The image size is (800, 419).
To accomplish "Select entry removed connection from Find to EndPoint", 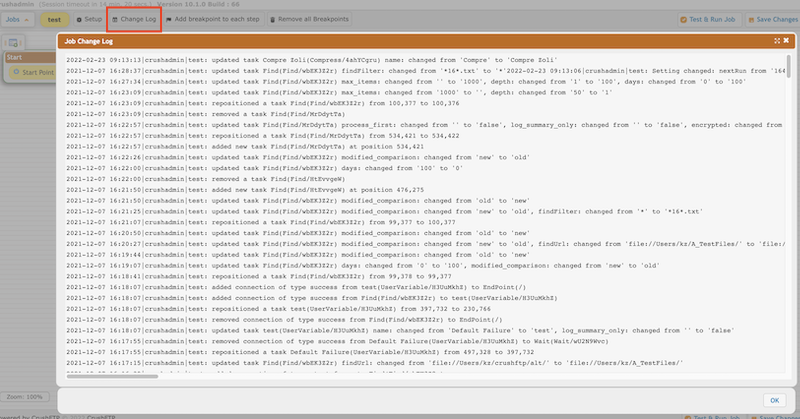I will [x=284, y=319].
